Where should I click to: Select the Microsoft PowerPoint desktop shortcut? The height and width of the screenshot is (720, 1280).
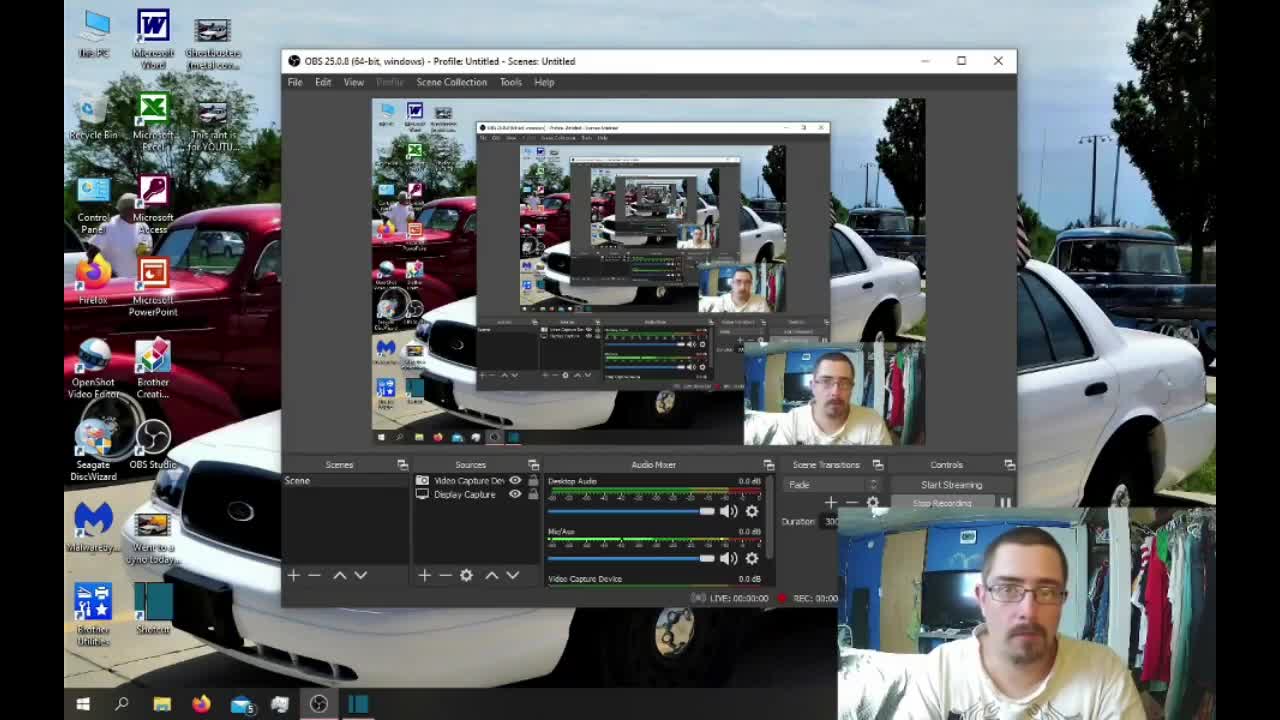(153, 288)
